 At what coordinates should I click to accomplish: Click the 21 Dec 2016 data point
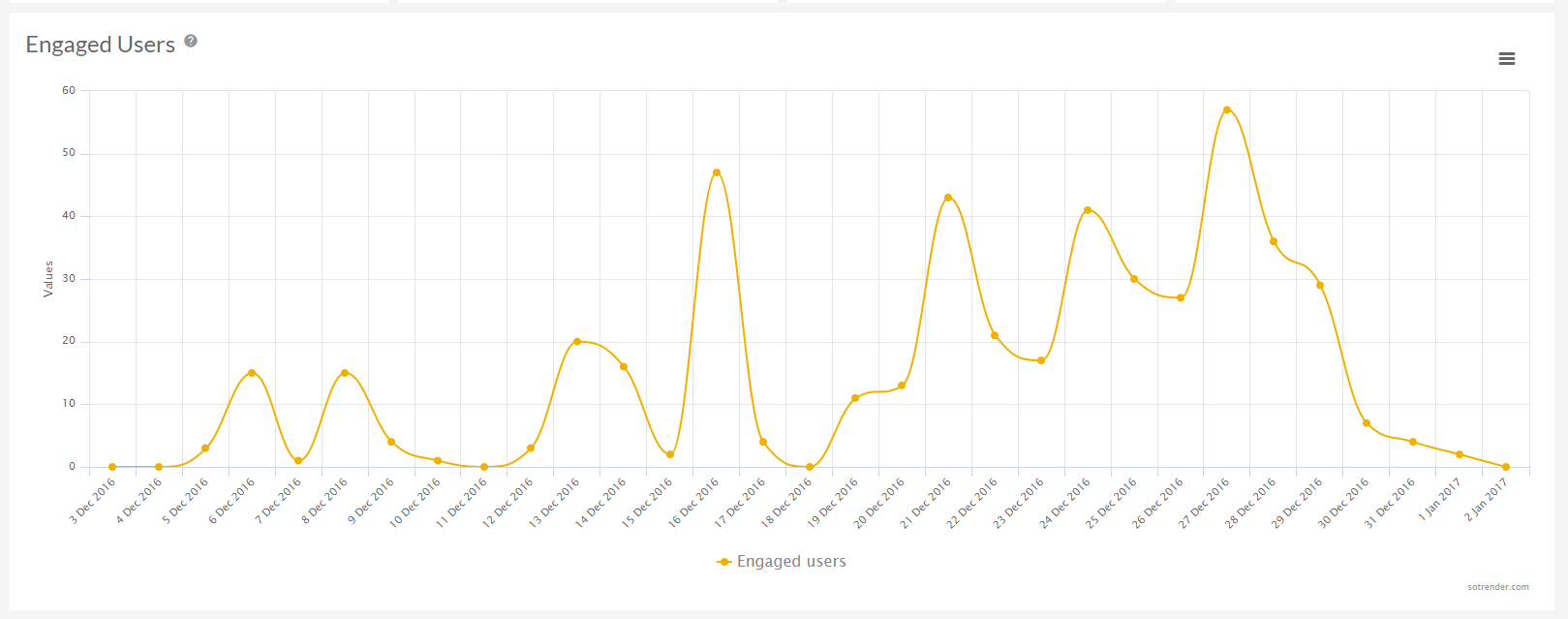click(x=948, y=198)
